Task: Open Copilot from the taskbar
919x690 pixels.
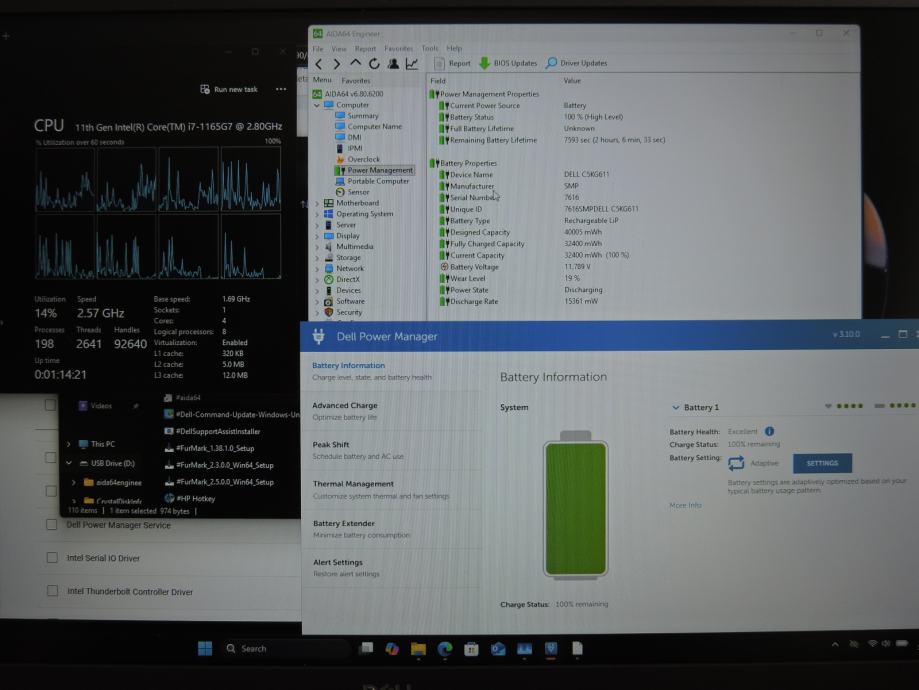Action: click(x=392, y=648)
